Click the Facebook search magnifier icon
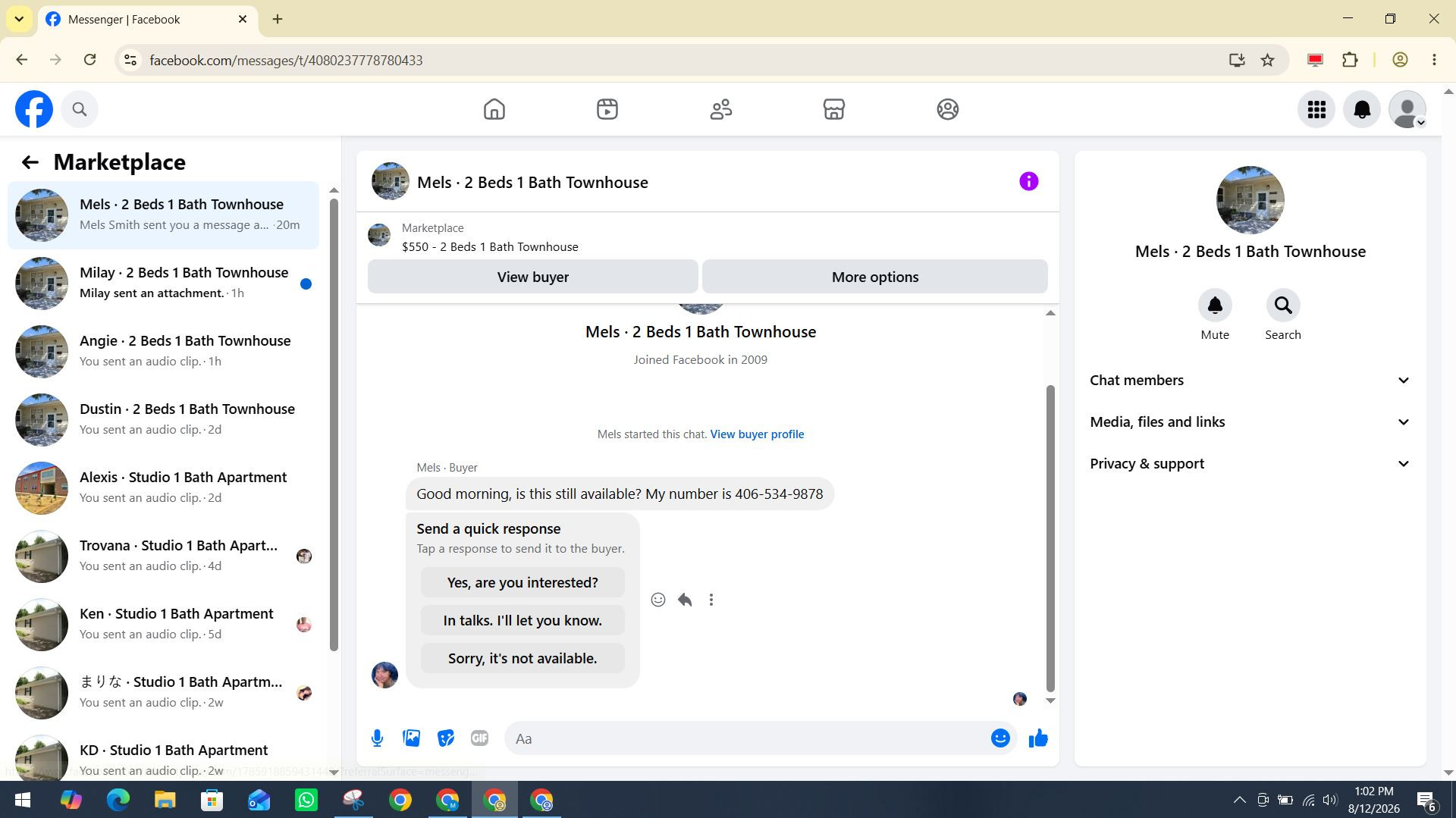 coord(80,109)
